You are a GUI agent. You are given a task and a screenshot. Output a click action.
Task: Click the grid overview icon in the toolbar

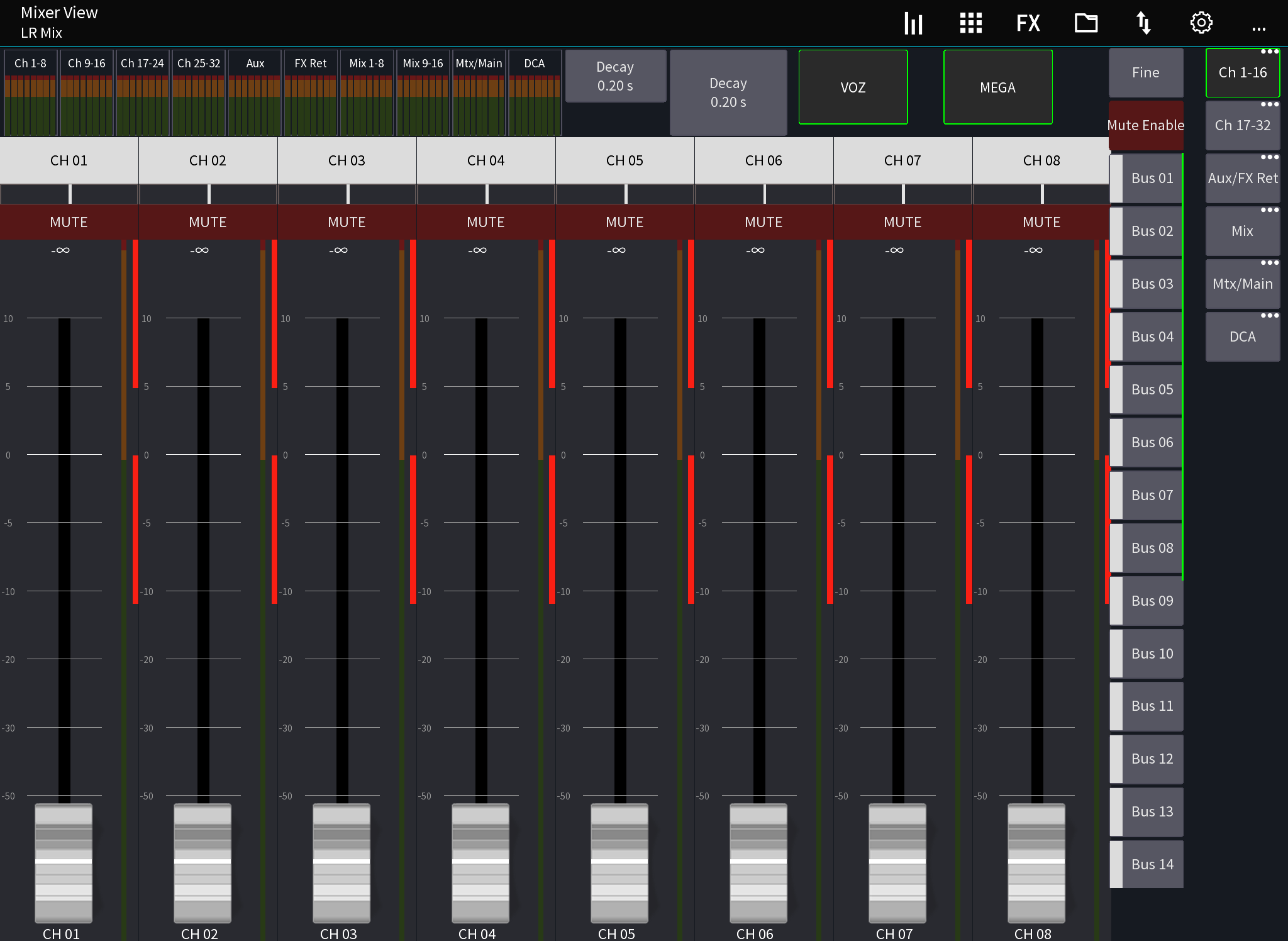click(970, 23)
